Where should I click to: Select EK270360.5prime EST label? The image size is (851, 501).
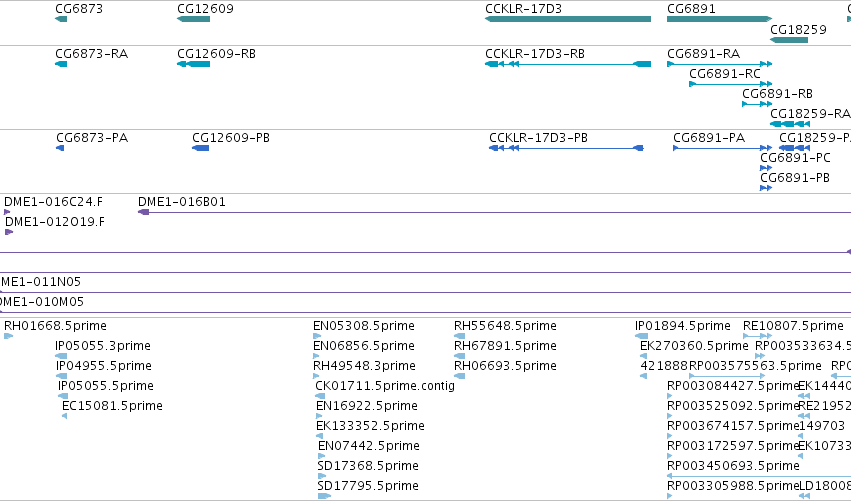point(694,346)
